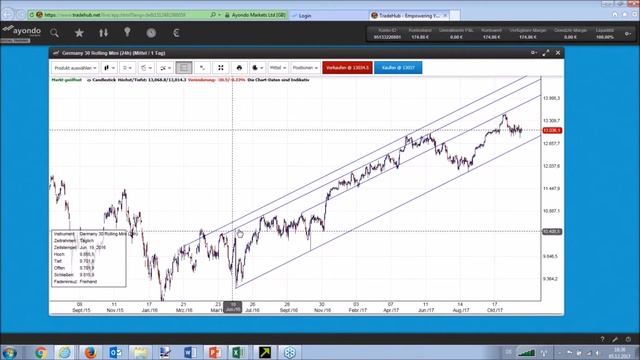
Task: Click the red current price label on axis
Action: click(552, 130)
